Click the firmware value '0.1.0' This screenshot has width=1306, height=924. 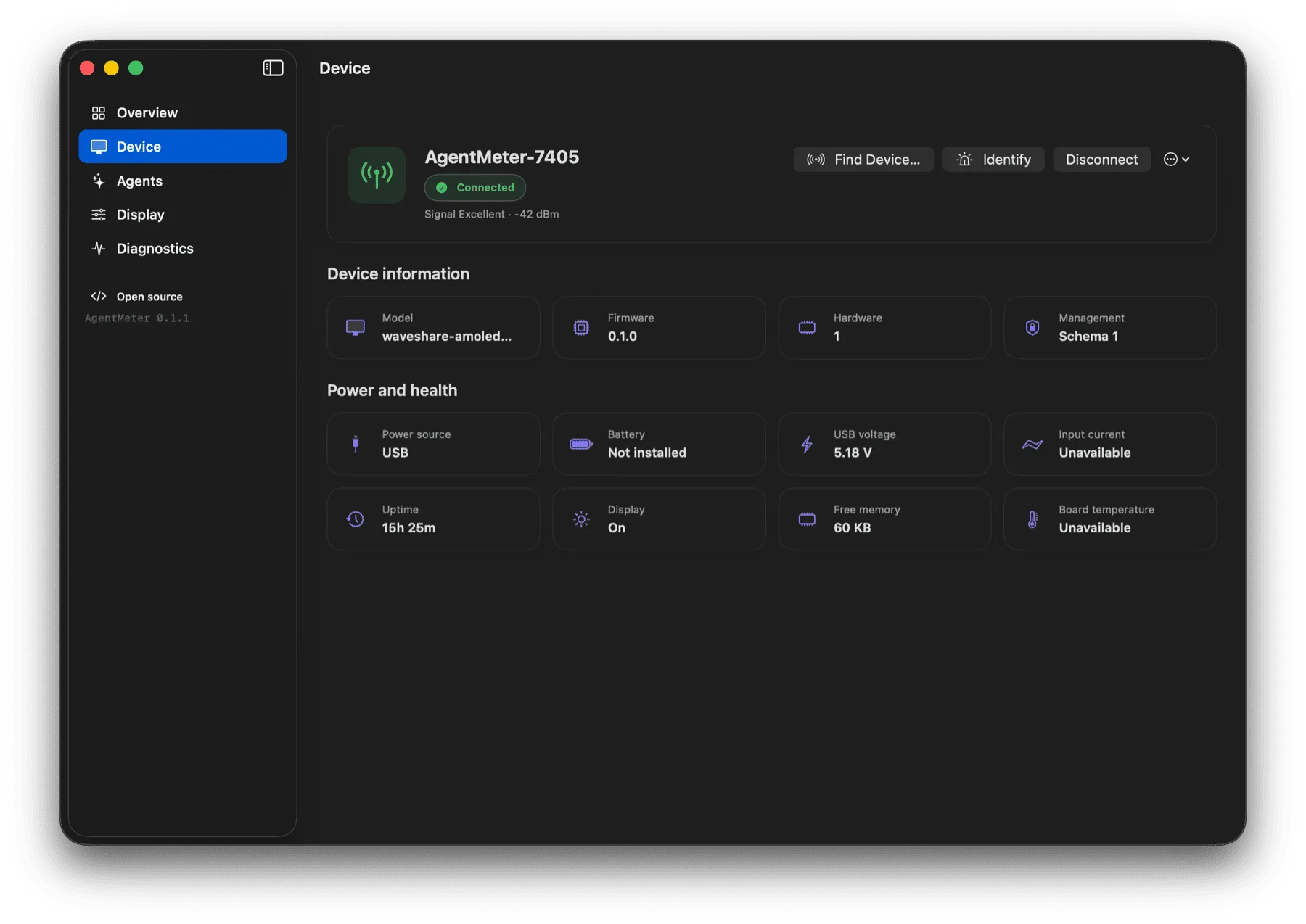tap(623, 337)
